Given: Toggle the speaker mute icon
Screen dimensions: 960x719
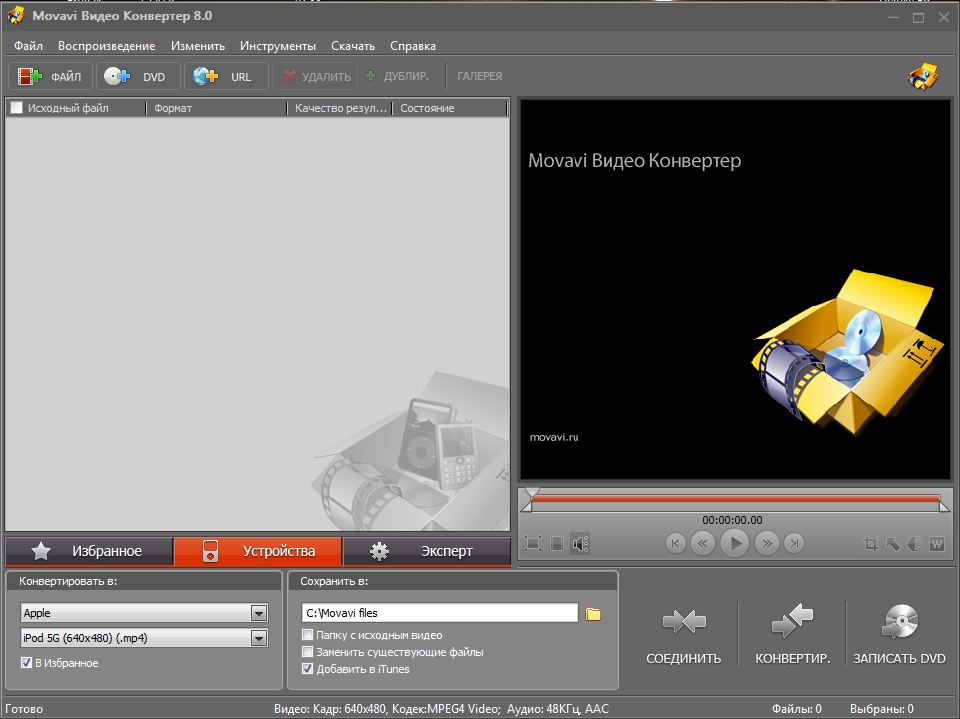Looking at the screenshot, I should pyautogui.click(x=580, y=543).
